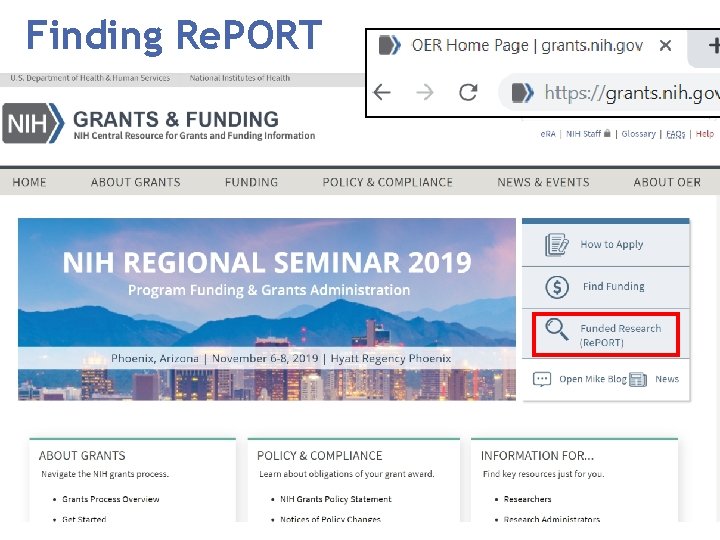The image size is (720, 540).
Task: Click National Institutes of Health top link
Action: coord(240,78)
